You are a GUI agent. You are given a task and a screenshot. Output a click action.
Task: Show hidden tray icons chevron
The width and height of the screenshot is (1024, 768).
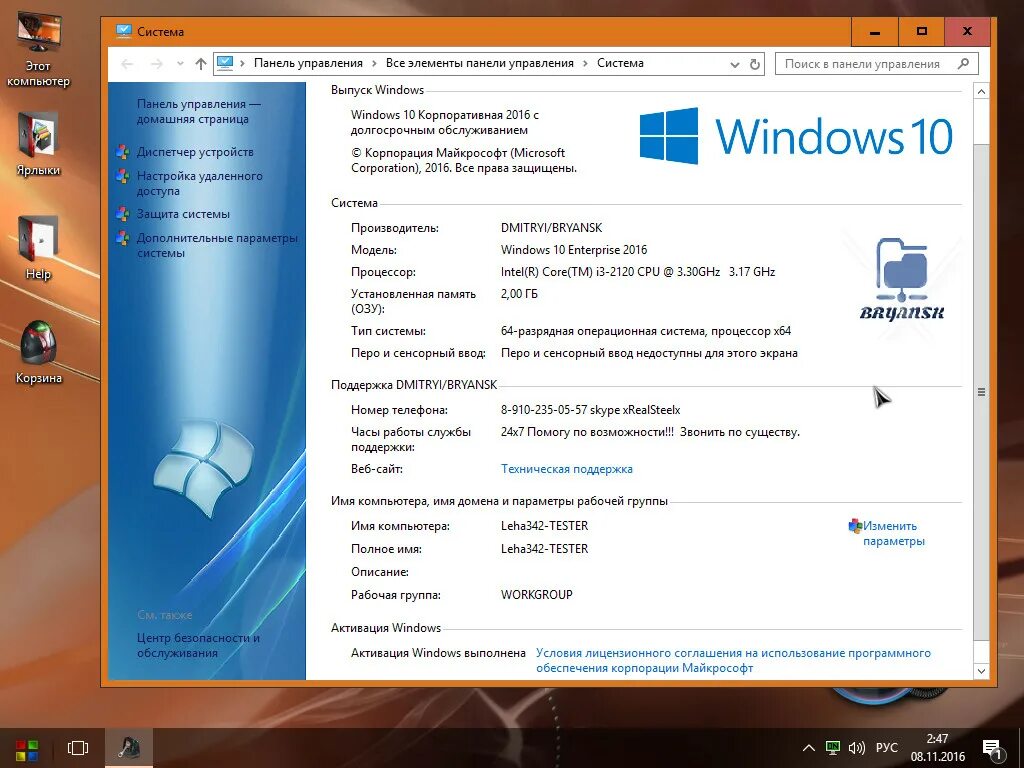[808, 748]
